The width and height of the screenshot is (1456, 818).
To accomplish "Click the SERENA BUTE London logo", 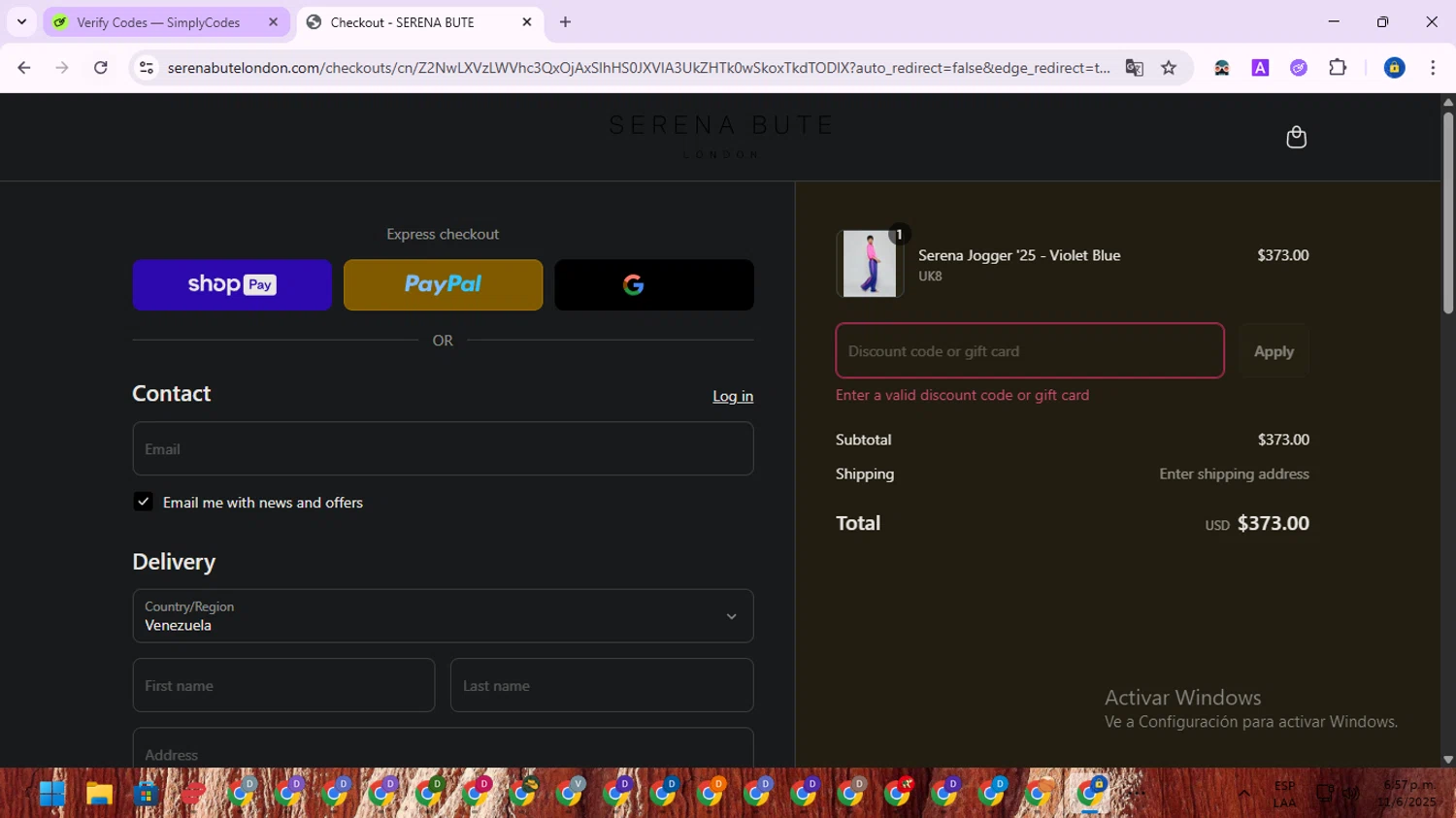I will click(x=720, y=137).
